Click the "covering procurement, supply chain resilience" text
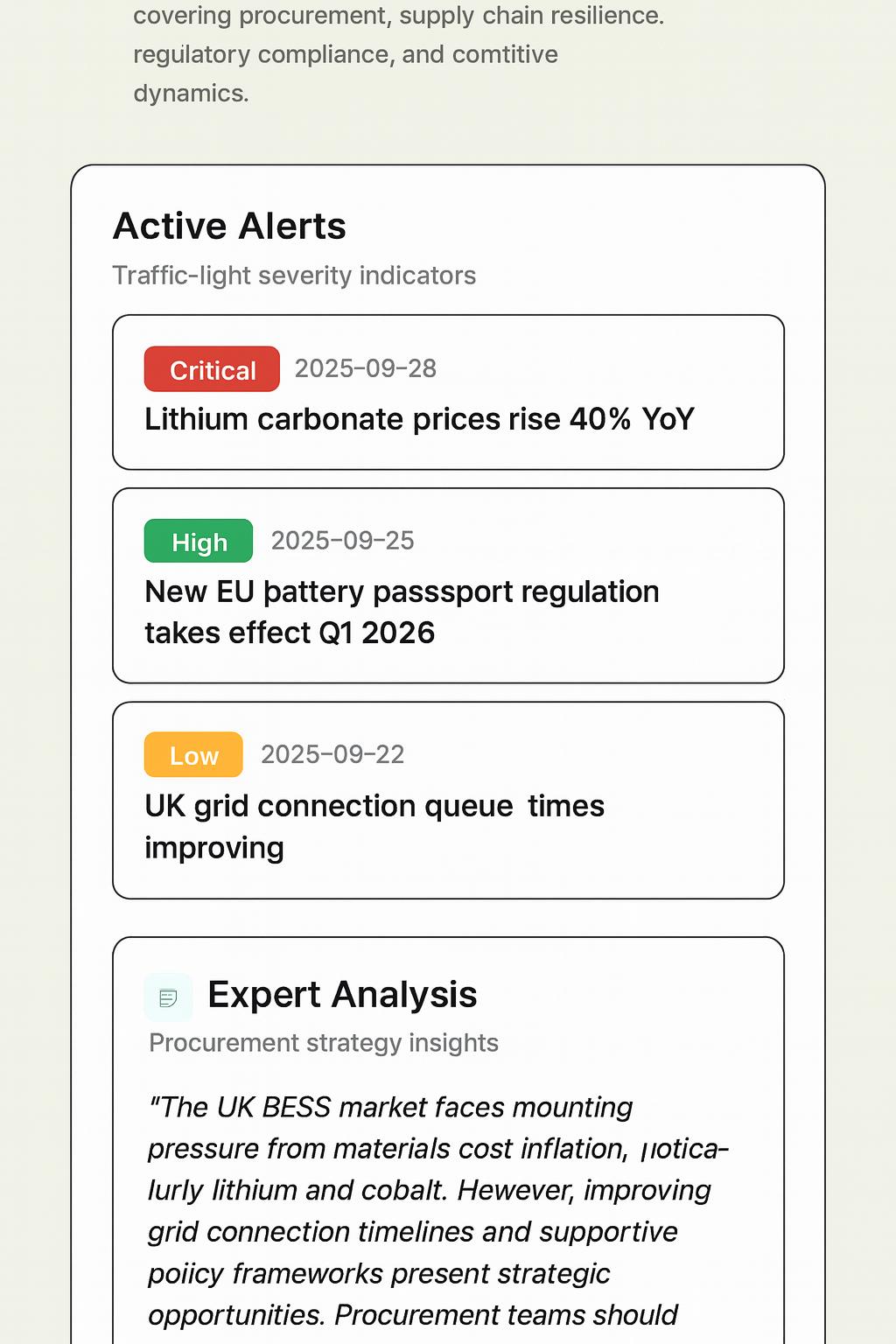896x1344 pixels. pos(398,16)
